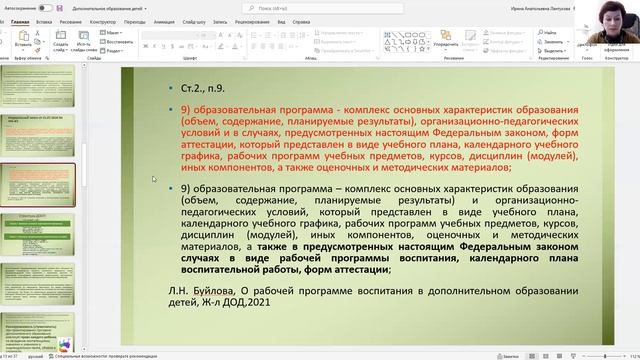This screenshot has height=360, width=640.
Task: Click Использовать слайды снова icon
Action: (84, 36)
